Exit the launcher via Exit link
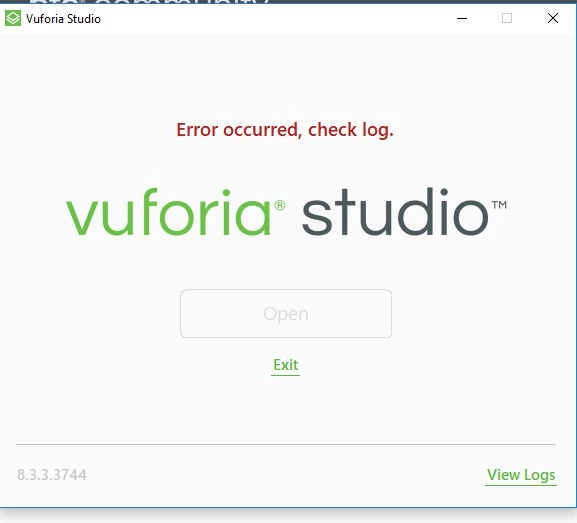Screen dimensions: 577x523 click(x=286, y=365)
